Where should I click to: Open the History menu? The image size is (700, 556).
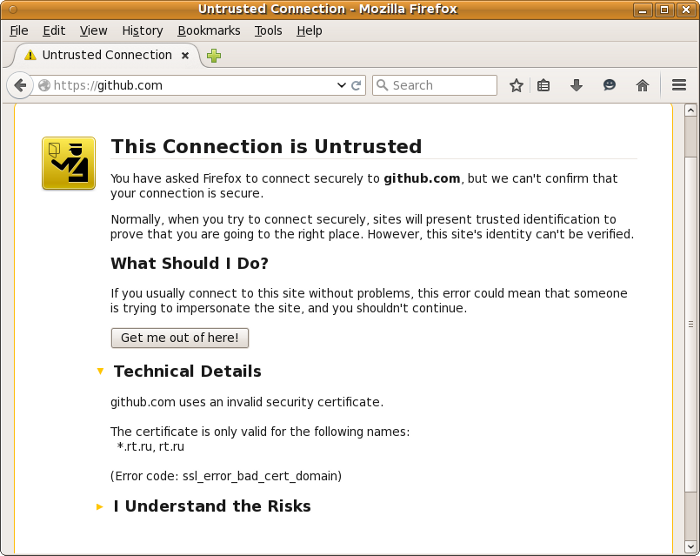point(142,30)
